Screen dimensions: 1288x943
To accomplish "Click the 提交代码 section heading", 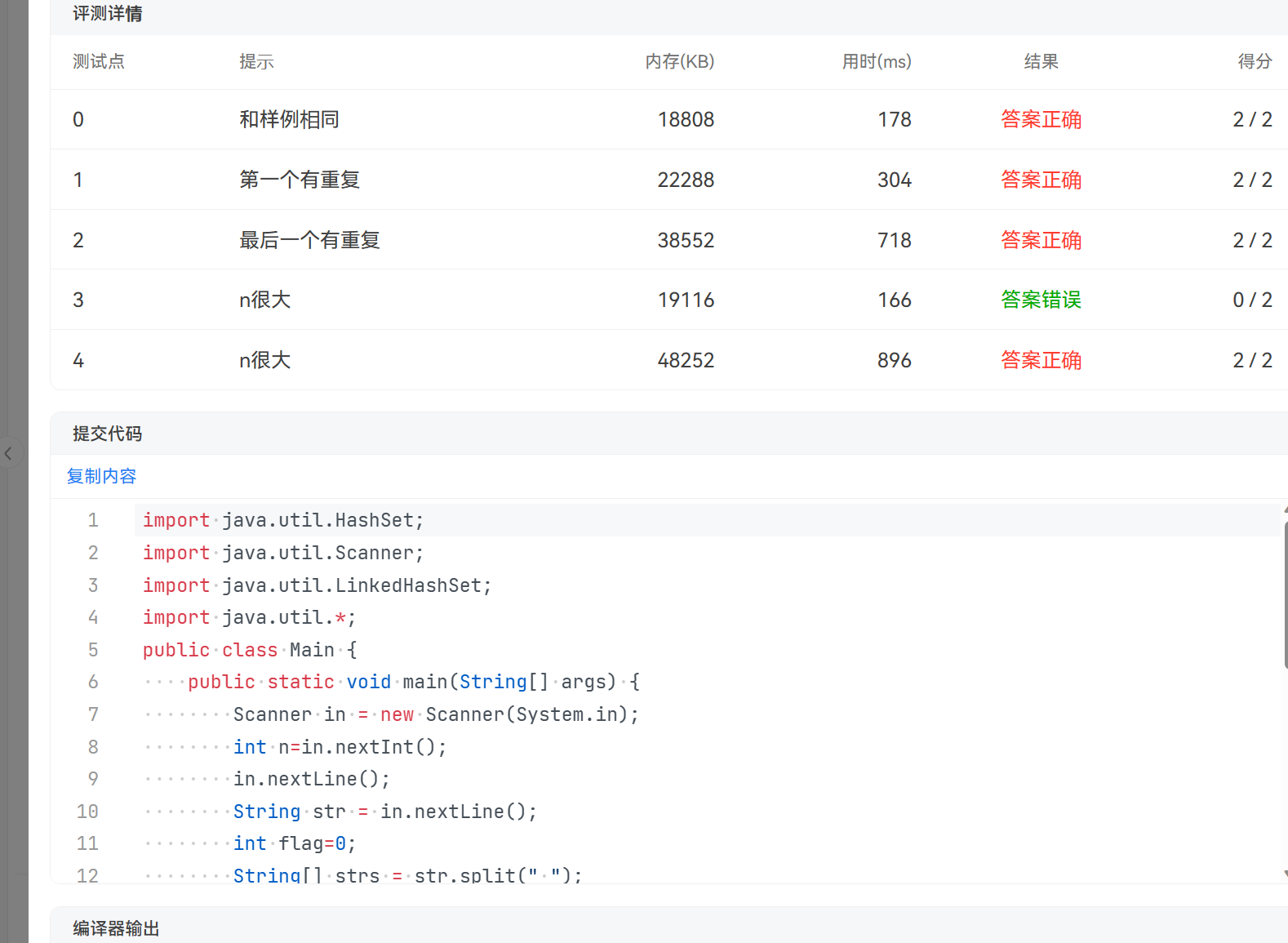I will point(107,434).
